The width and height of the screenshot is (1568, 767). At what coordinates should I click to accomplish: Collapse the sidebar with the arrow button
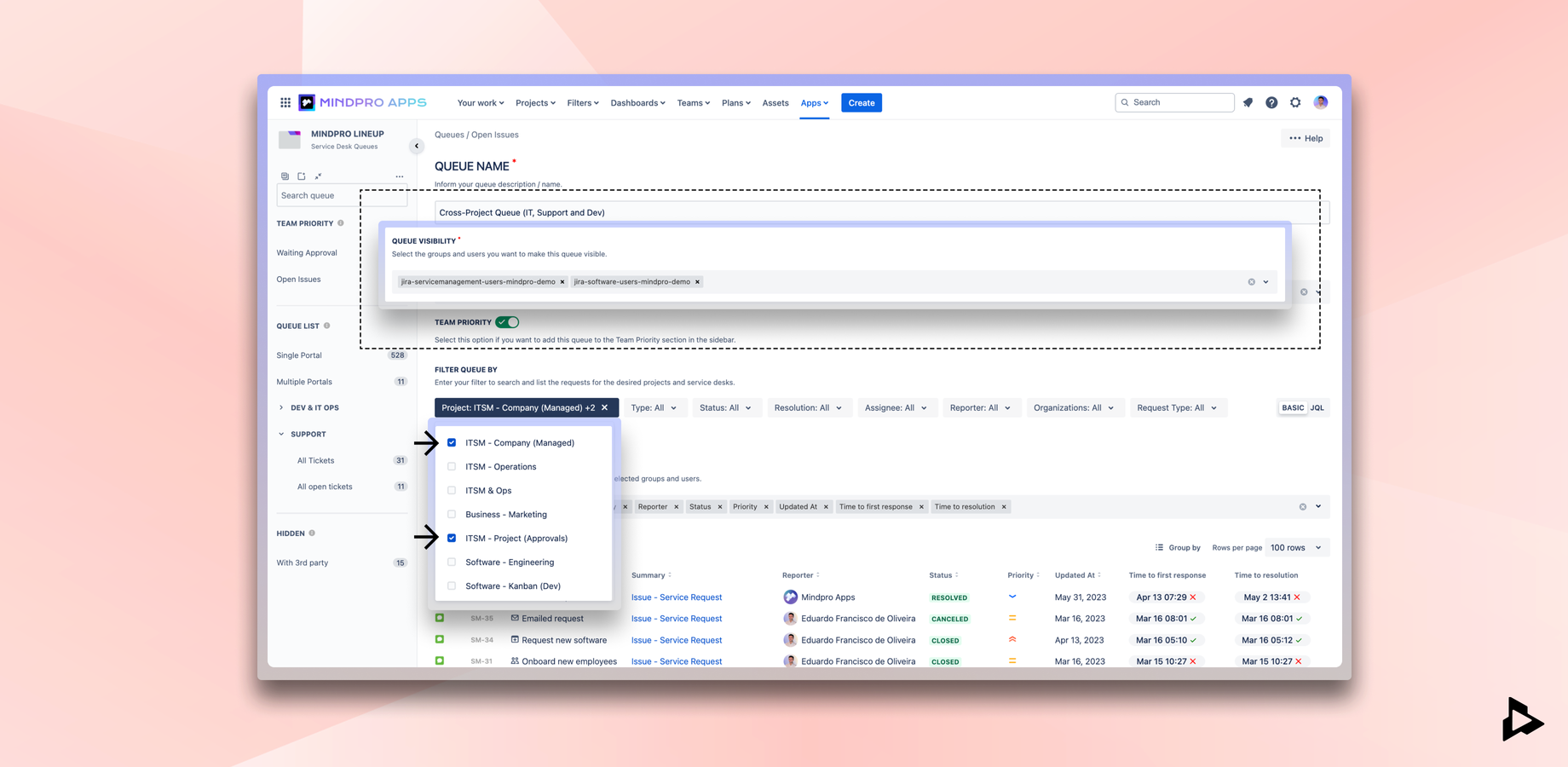417,146
